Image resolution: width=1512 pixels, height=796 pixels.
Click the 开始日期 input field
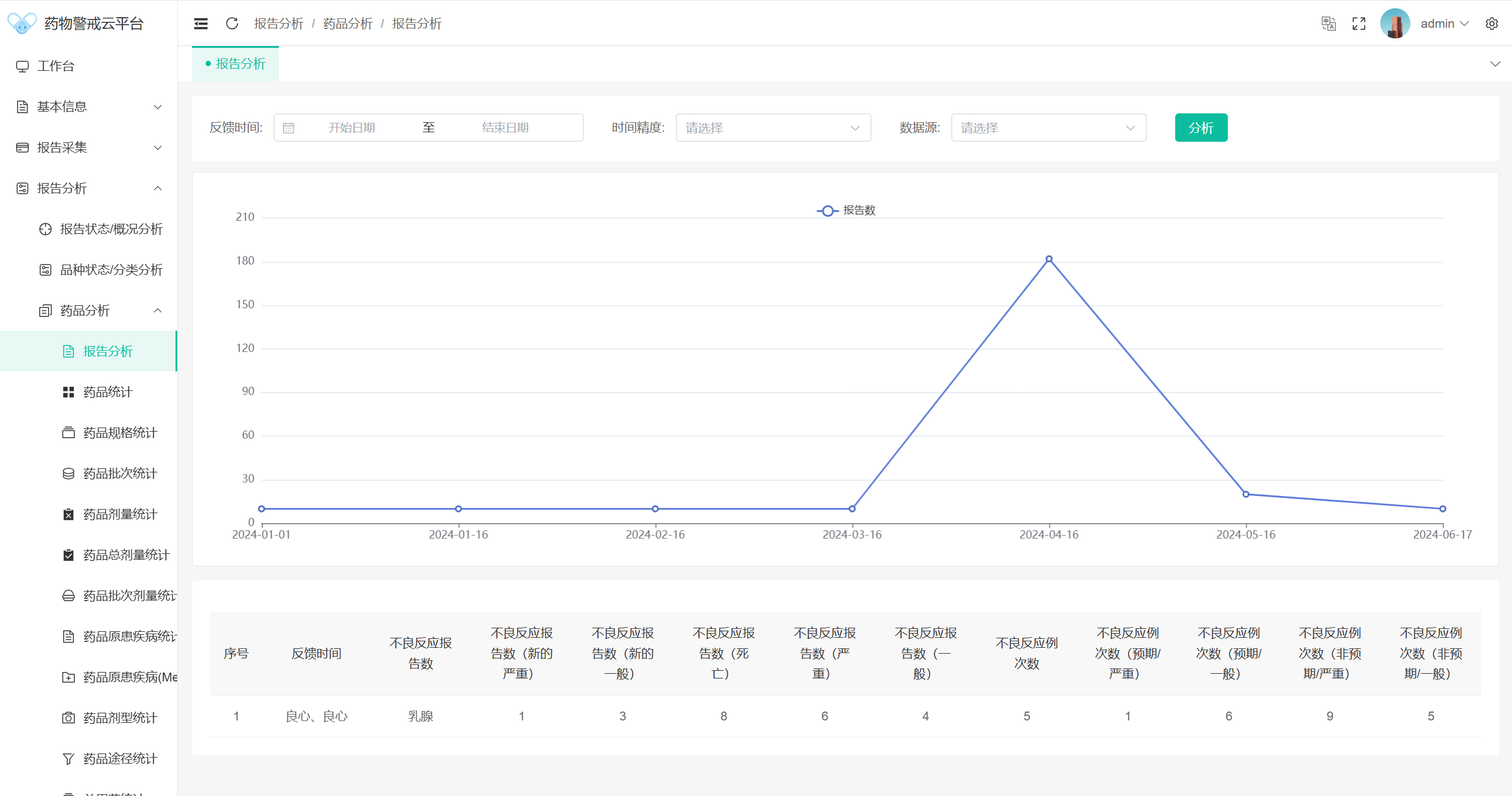click(x=352, y=128)
